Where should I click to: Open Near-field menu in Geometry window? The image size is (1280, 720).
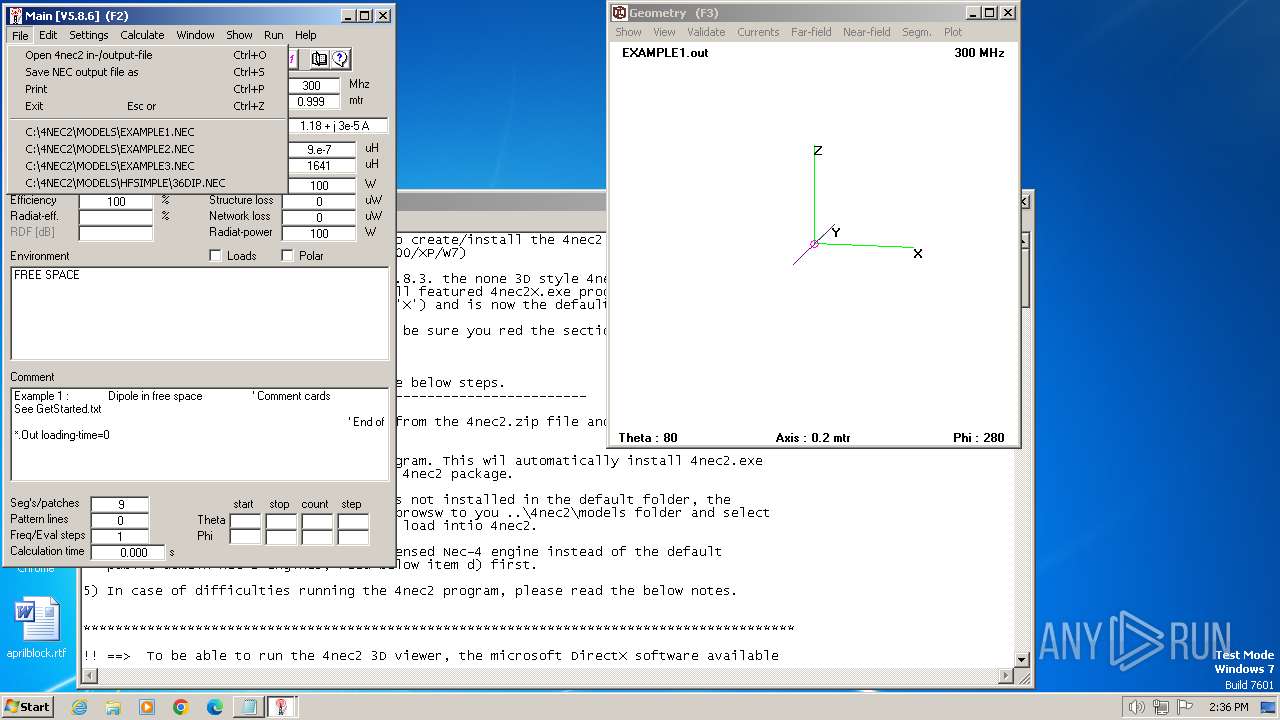tap(866, 32)
